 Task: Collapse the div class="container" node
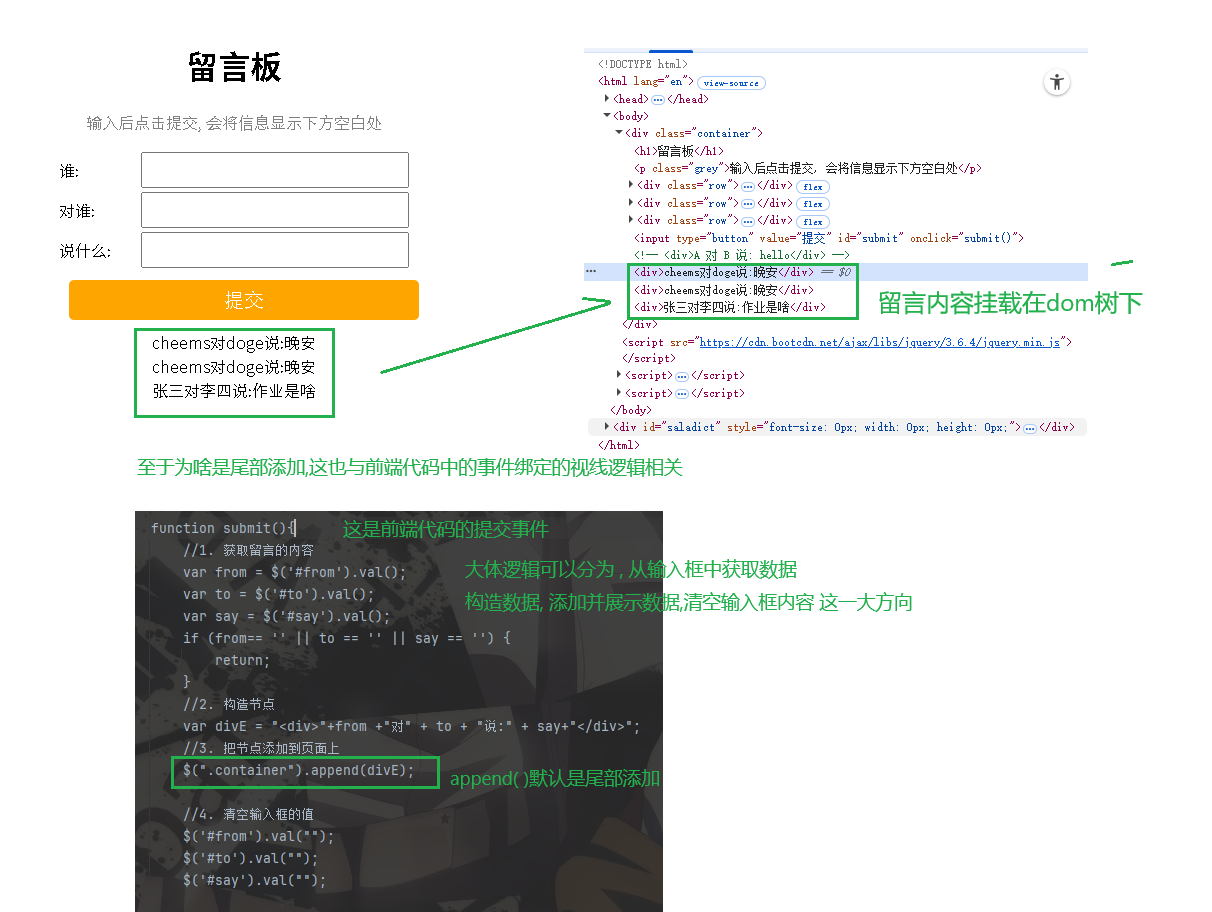[619, 133]
